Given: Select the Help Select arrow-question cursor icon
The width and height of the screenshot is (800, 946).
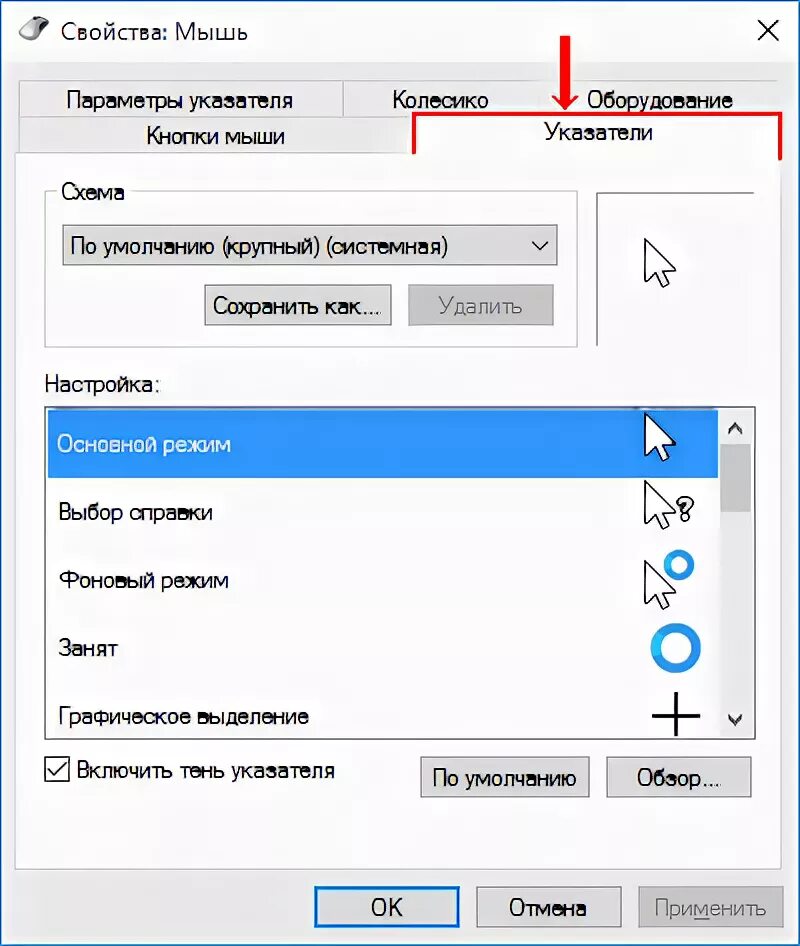Looking at the screenshot, I should (668, 505).
